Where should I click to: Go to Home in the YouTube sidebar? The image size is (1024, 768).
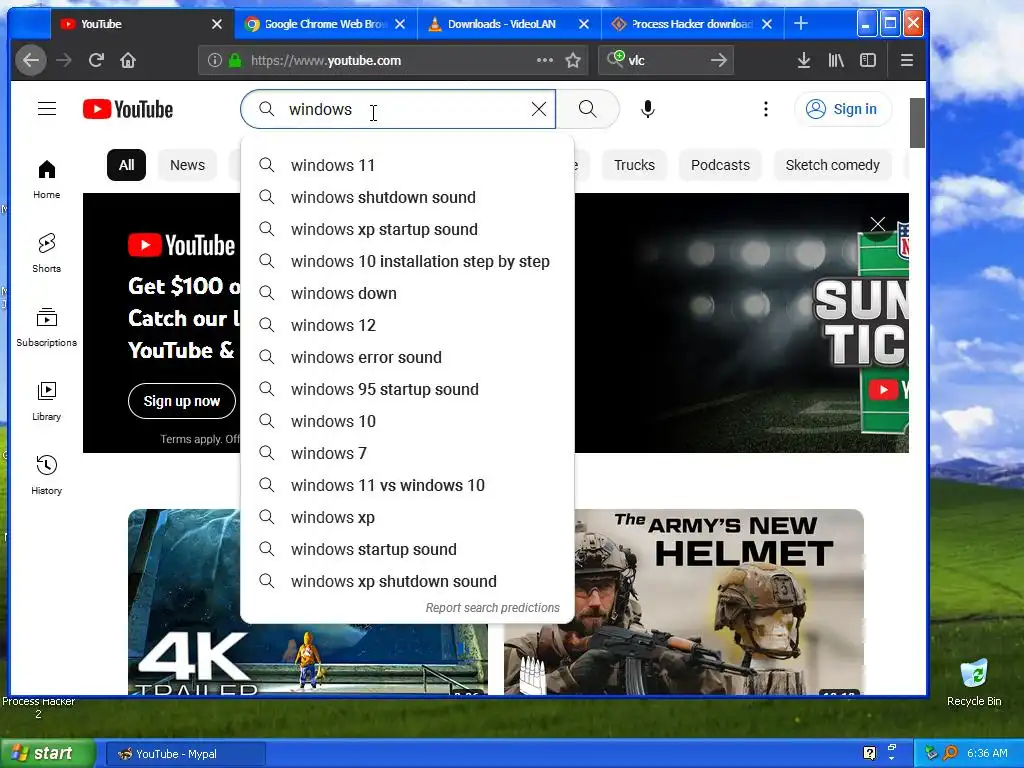[46, 179]
